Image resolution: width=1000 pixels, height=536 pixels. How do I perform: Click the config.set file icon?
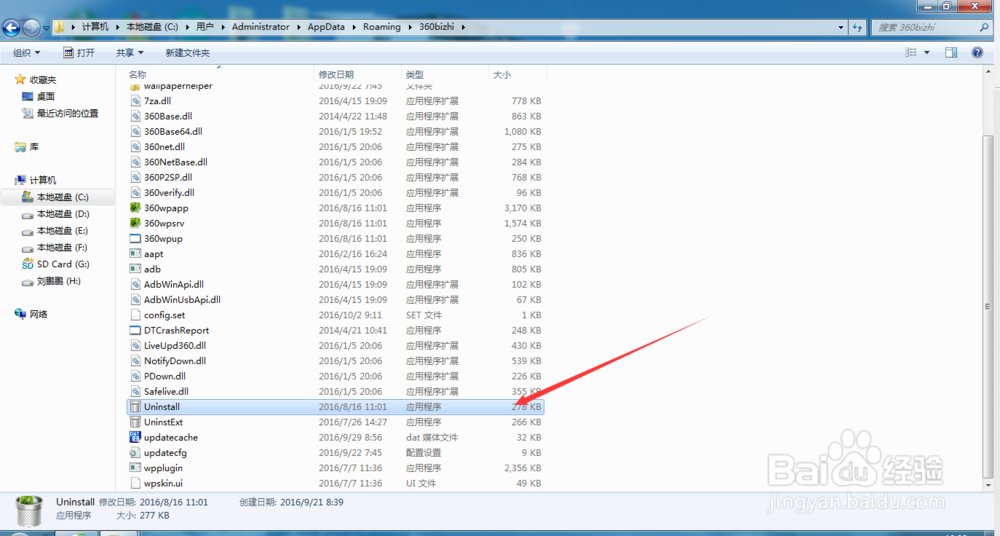pos(135,315)
